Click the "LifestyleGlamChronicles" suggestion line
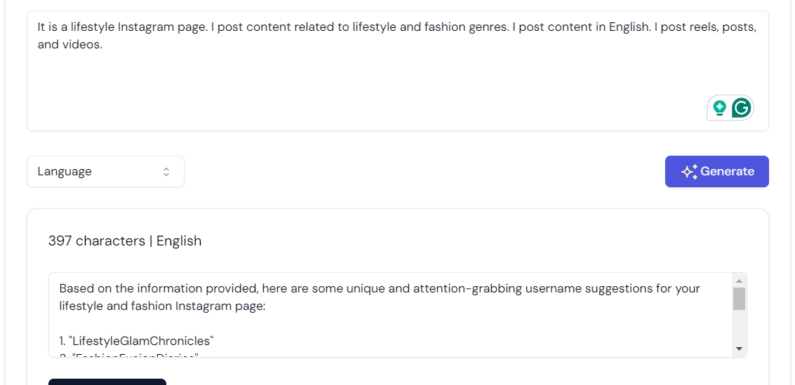 [x=136, y=340]
